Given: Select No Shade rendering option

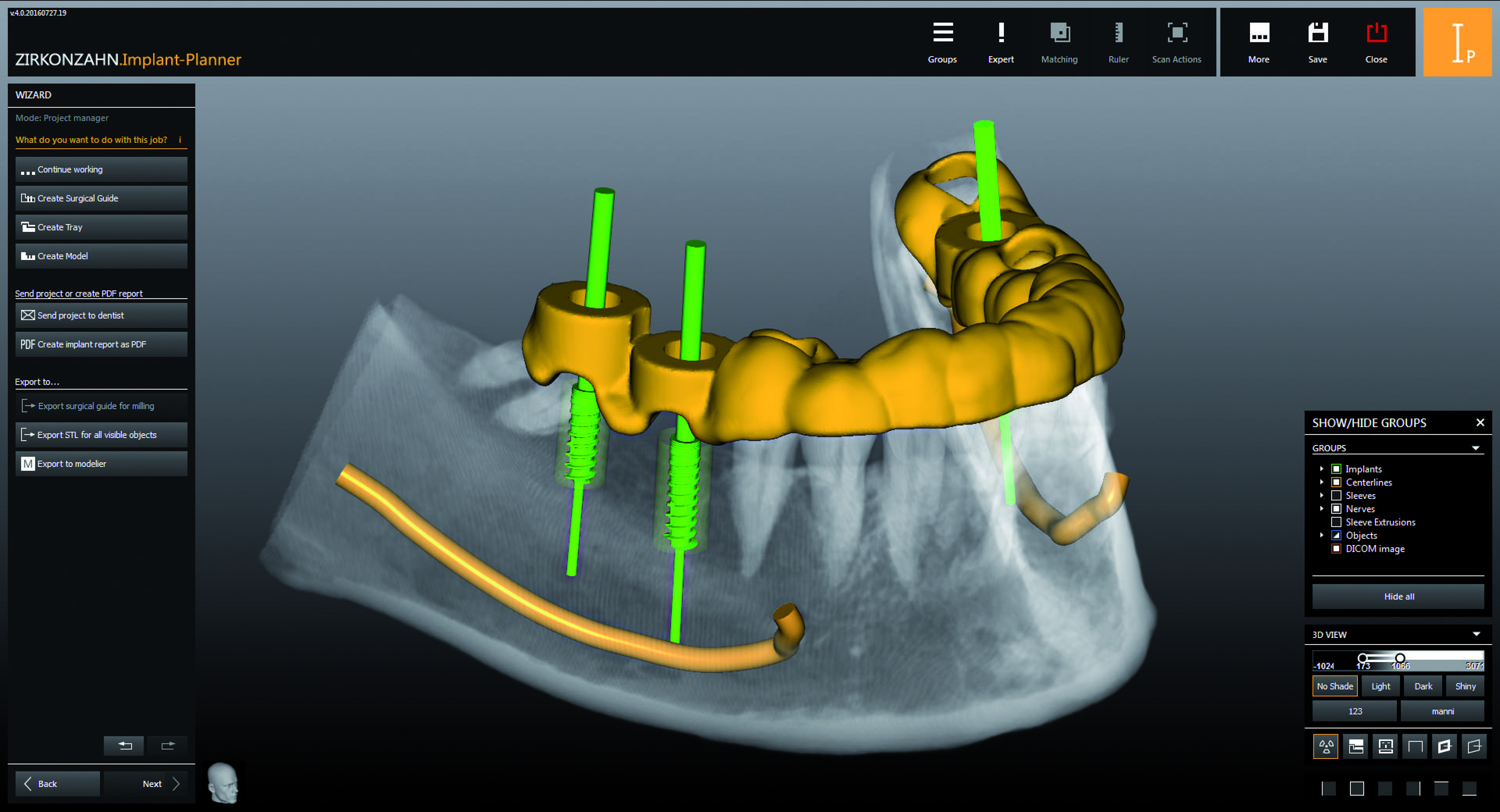Looking at the screenshot, I should tap(1334, 686).
